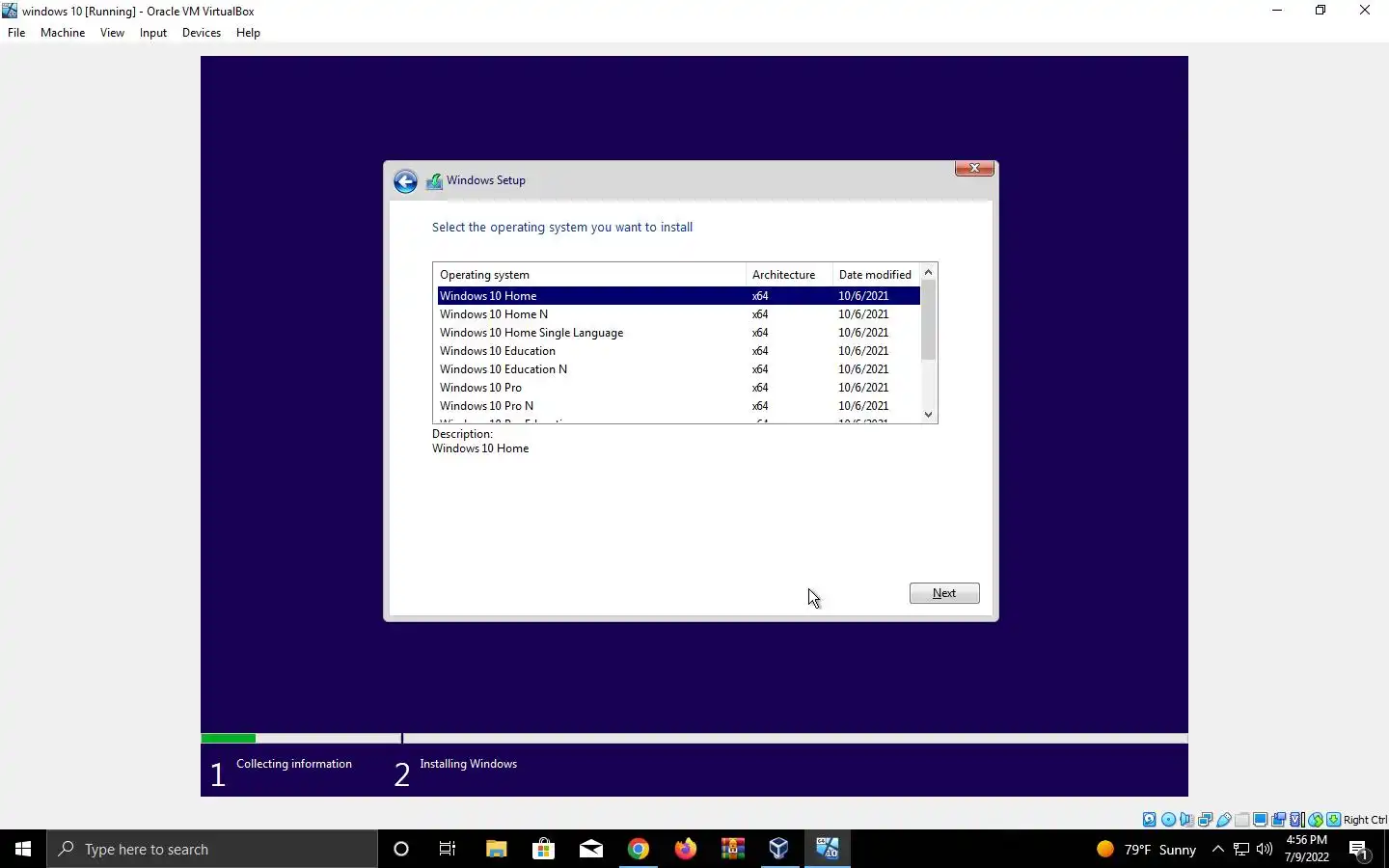Click the 4:56 PM clock in the taskbar

point(1307,840)
